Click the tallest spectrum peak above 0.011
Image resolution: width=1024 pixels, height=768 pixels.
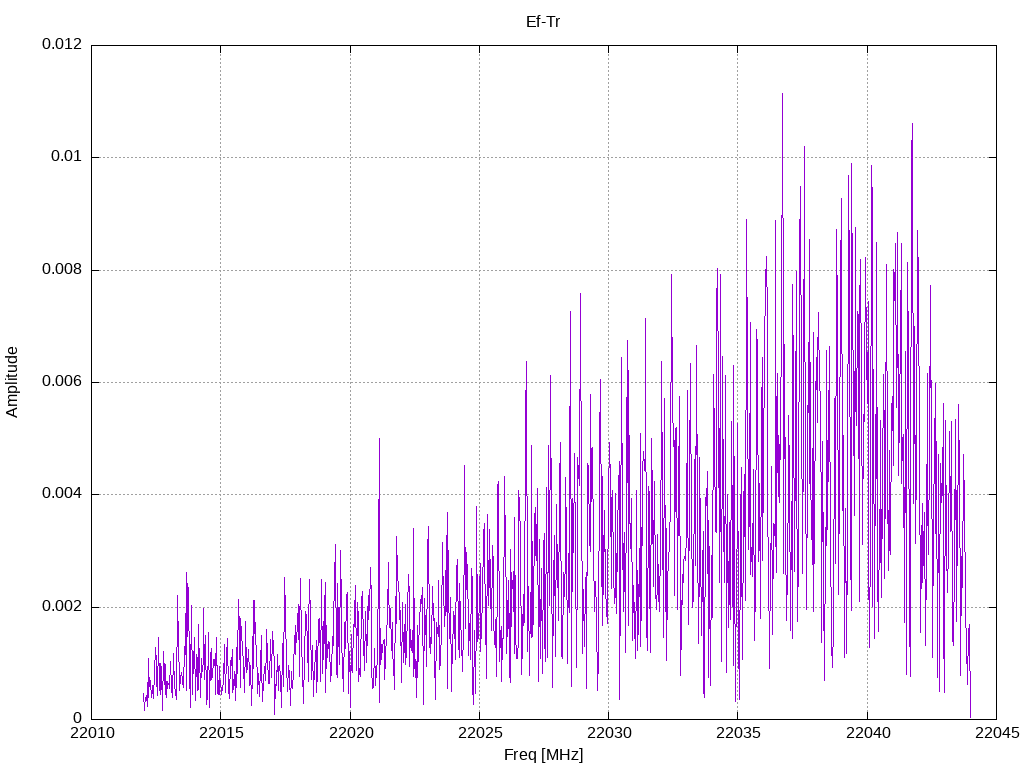tap(782, 95)
